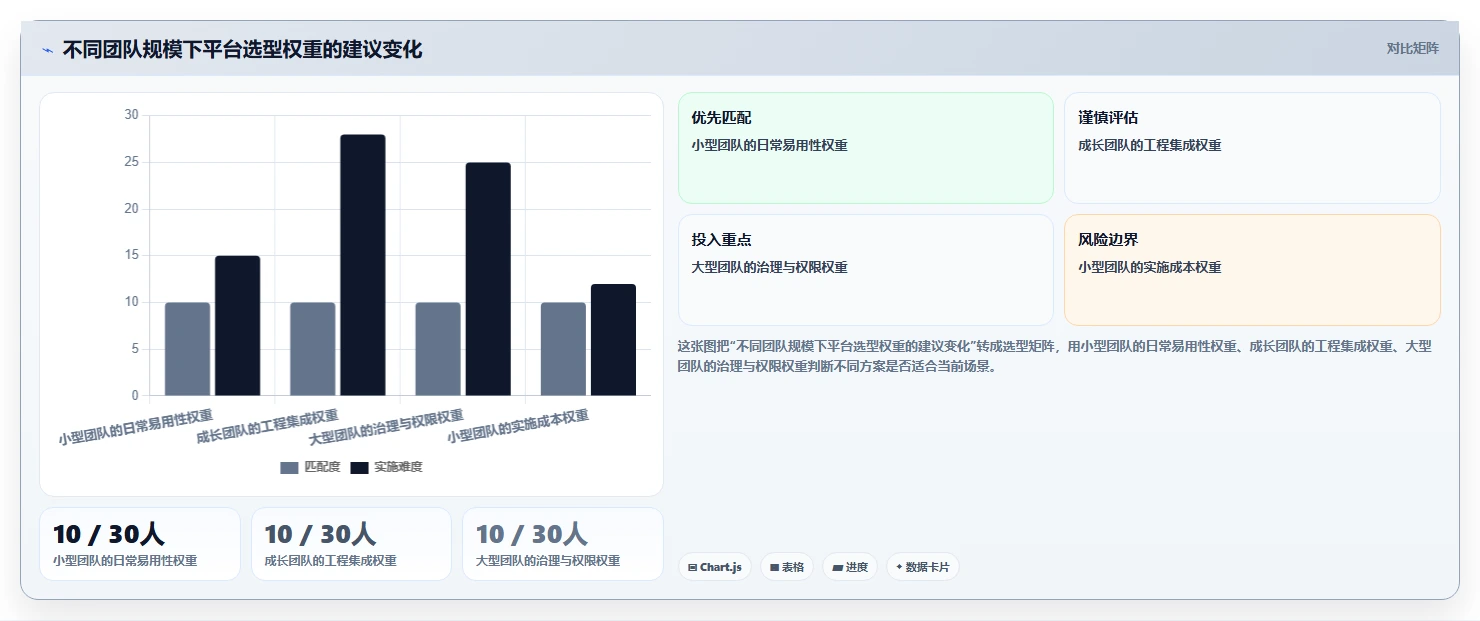Click the x-axis label 小型团队的日常易用性权重
Image resolution: width=1480 pixels, height=621 pixels.
coord(135,427)
